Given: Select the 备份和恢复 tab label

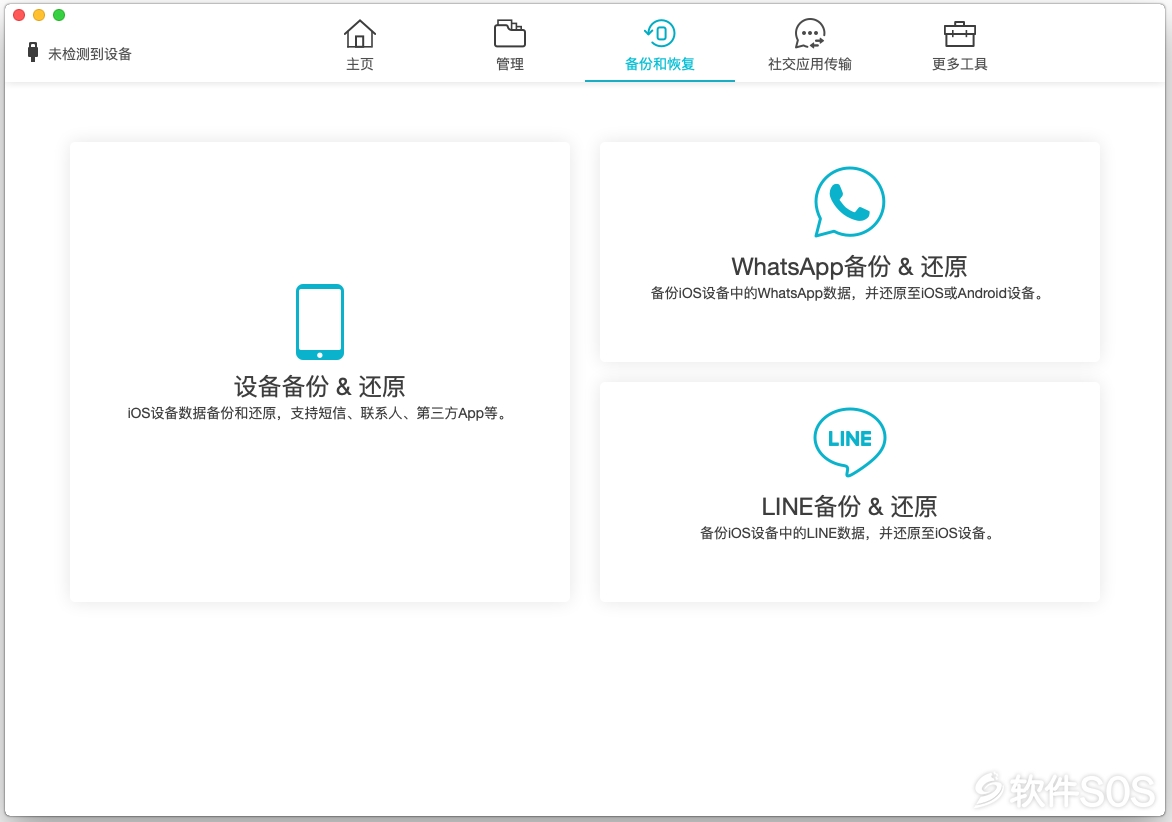Looking at the screenshot, I should (x=659, y=64).
